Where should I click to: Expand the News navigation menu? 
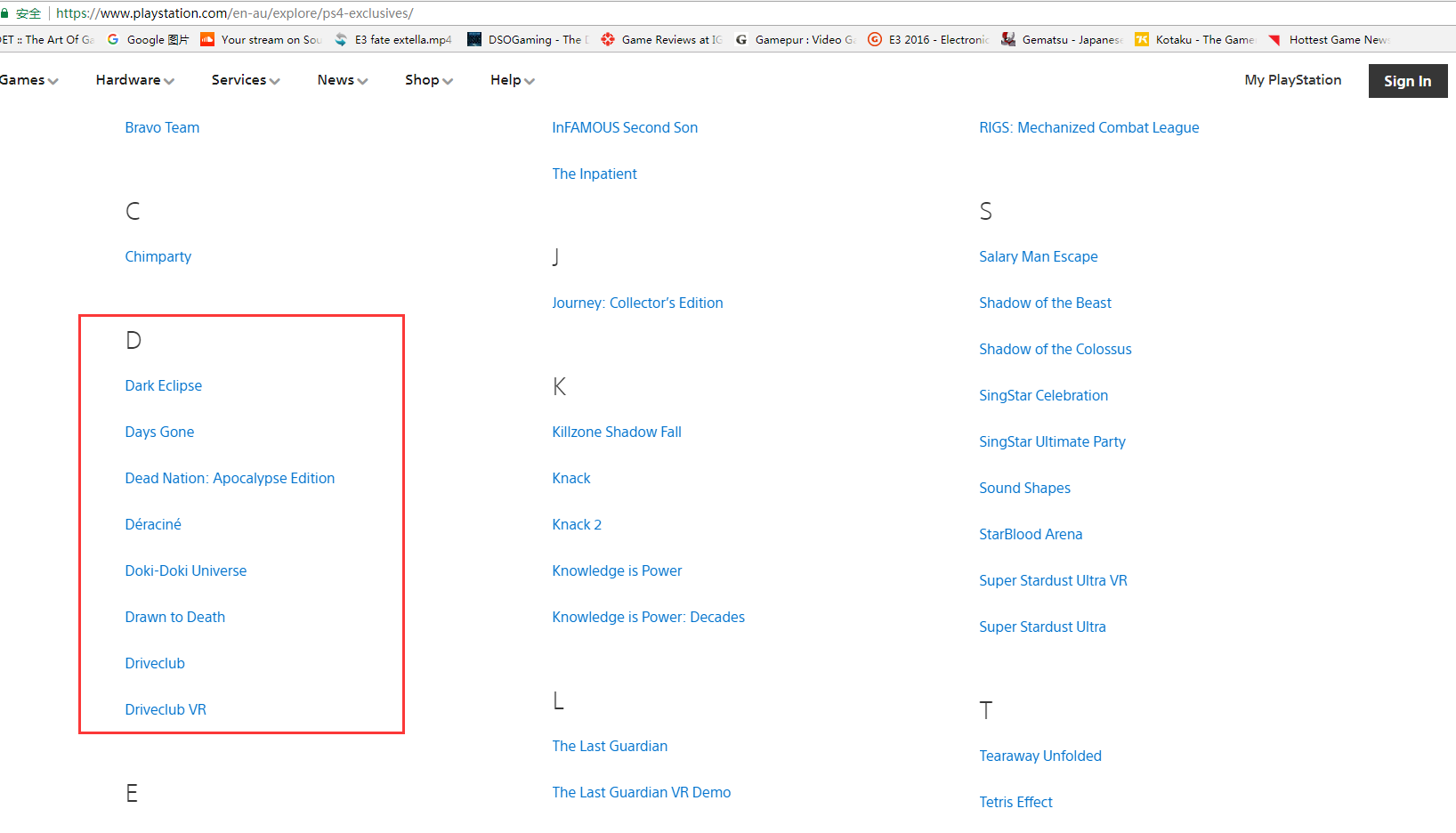[343, 80]
